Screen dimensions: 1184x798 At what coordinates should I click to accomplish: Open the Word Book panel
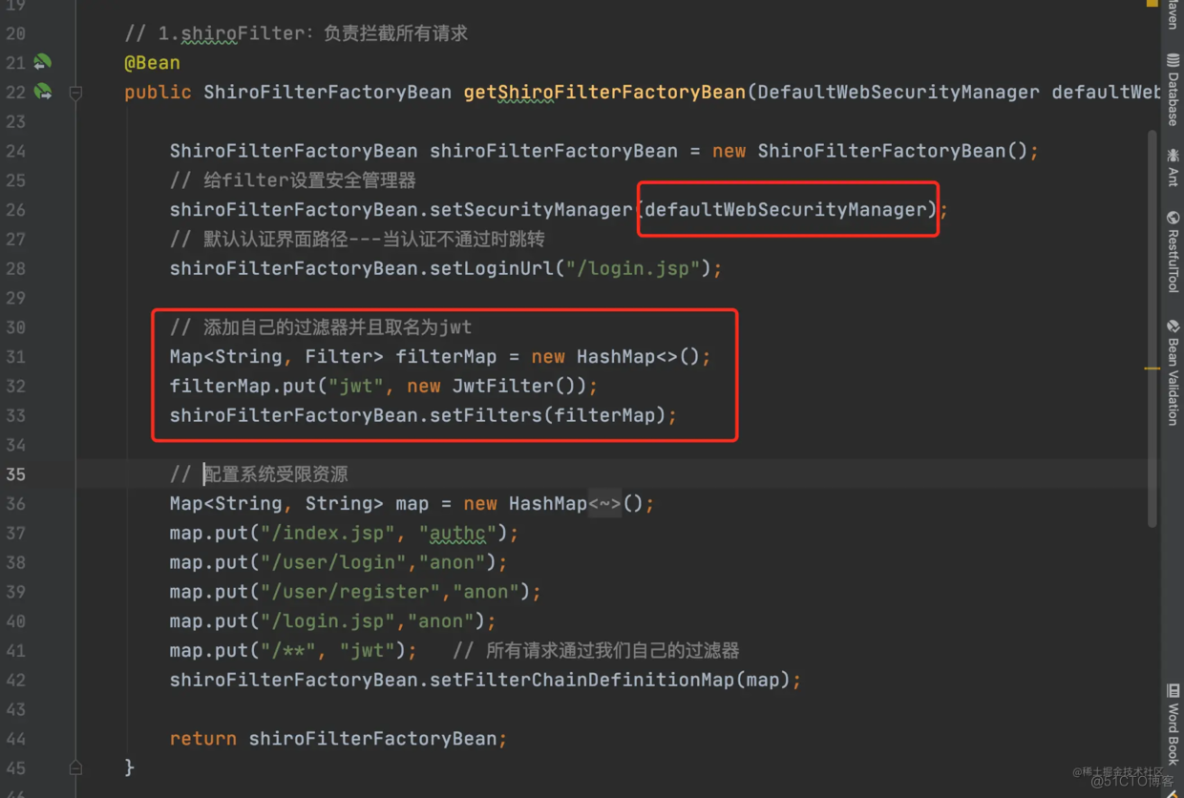point(1172,722)
